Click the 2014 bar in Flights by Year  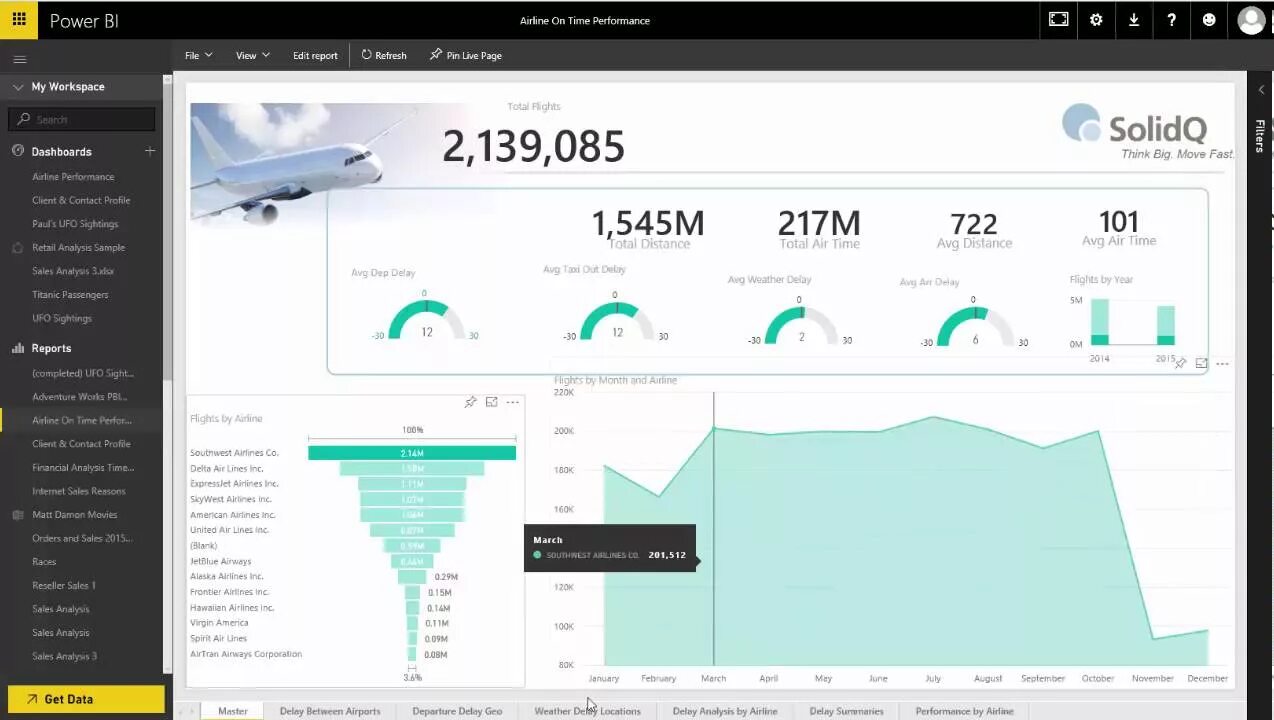pos(1099,323)
